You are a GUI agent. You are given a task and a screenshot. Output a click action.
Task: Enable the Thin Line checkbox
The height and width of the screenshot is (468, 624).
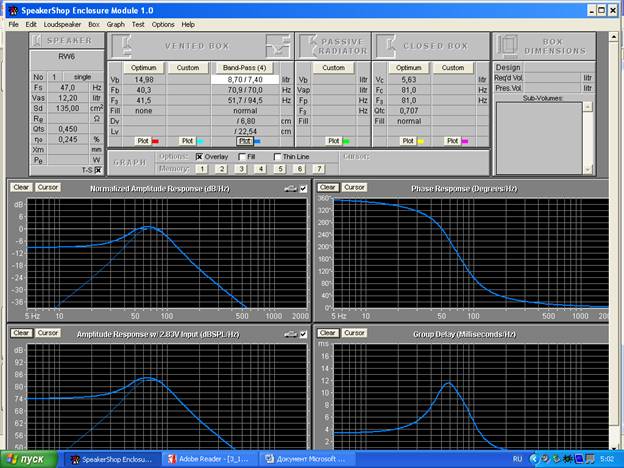[x=277, y=157]
